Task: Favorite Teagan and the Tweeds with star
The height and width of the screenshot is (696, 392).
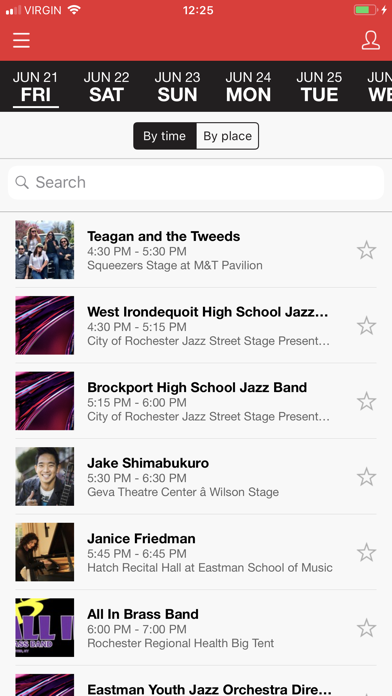Action: (x=367, y=250)
